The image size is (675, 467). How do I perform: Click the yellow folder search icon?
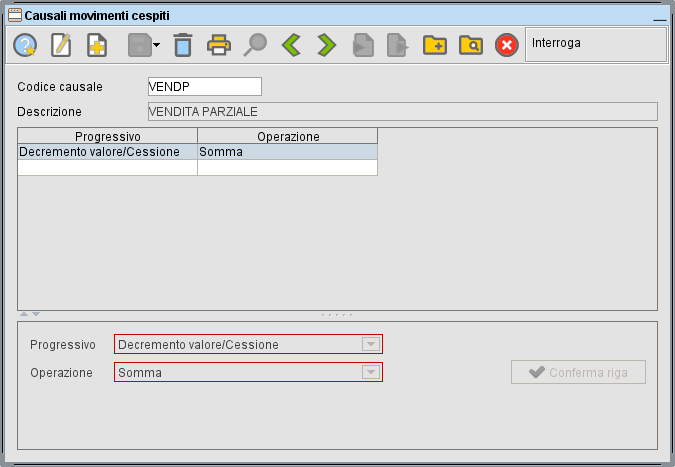[471, 45]
